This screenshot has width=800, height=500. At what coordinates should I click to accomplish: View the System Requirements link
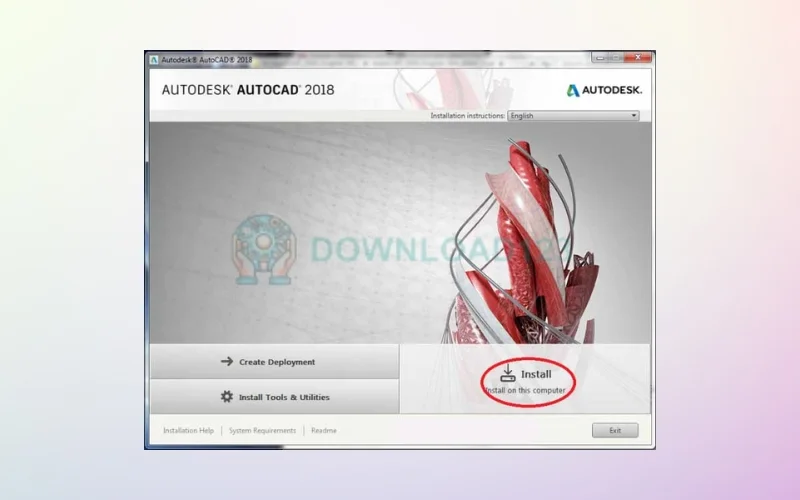(x=262, y=431)
